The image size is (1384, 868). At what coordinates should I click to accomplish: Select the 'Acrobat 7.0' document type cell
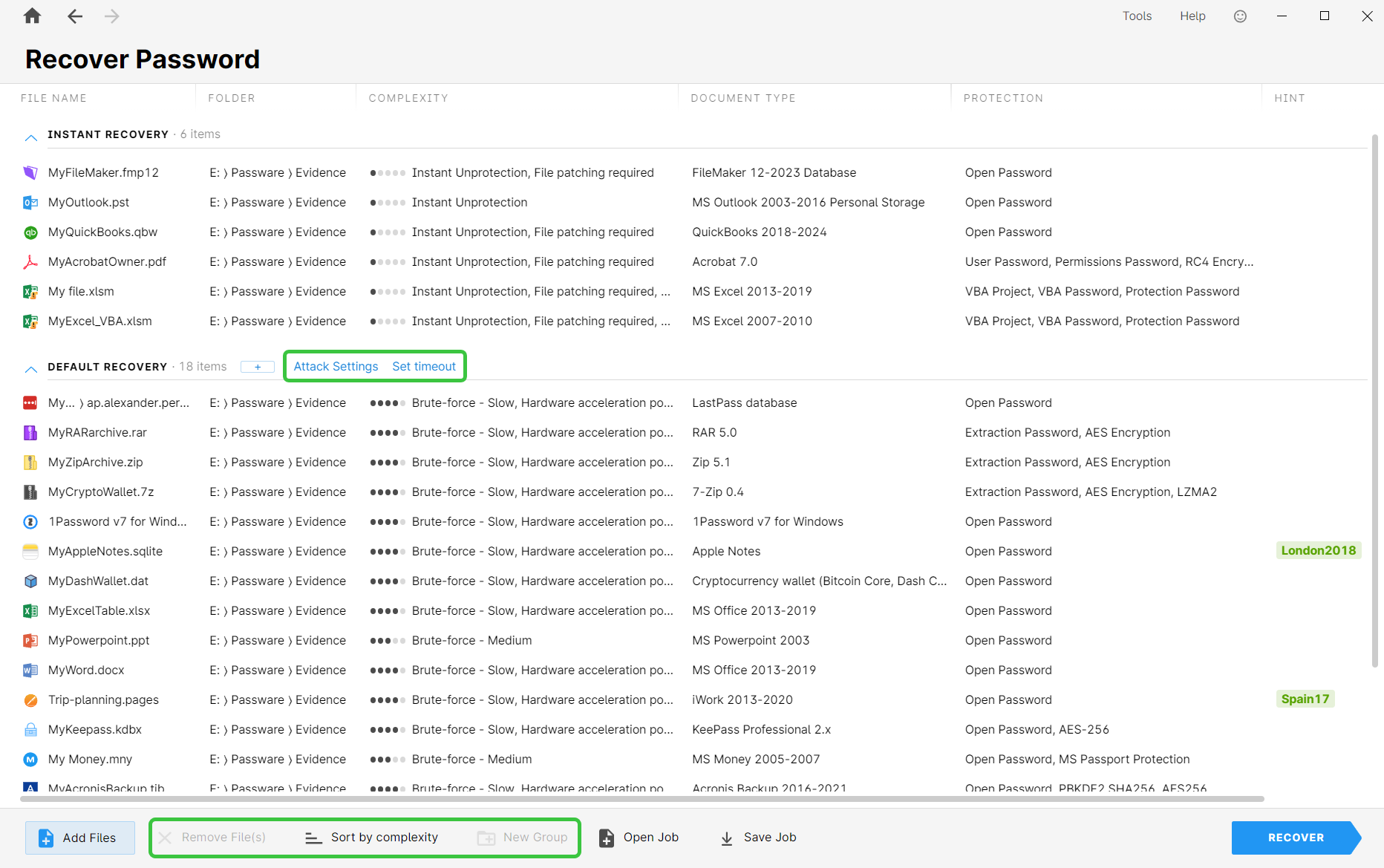coord(725,261)
